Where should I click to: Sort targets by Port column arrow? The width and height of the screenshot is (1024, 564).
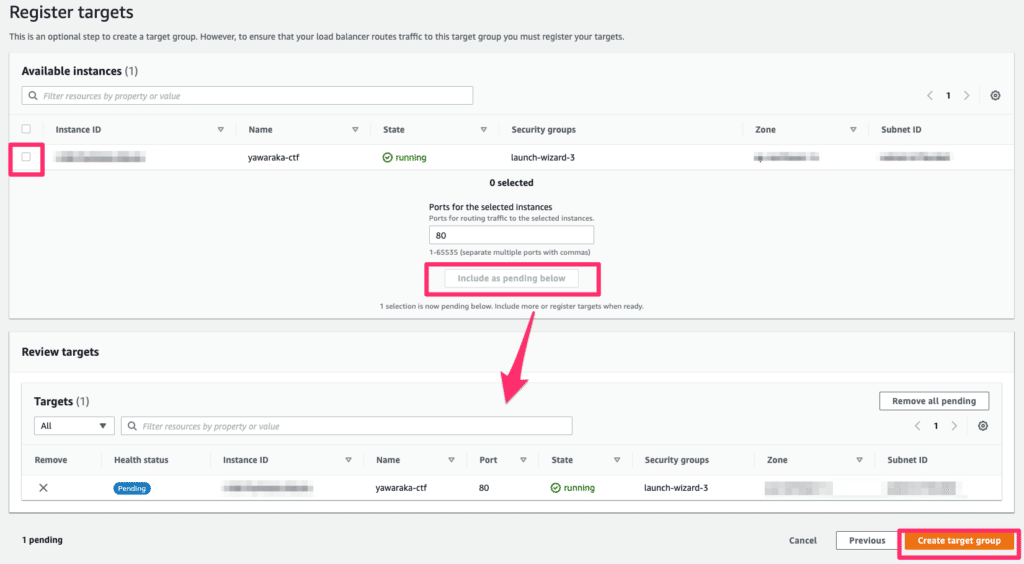point(523,460)
